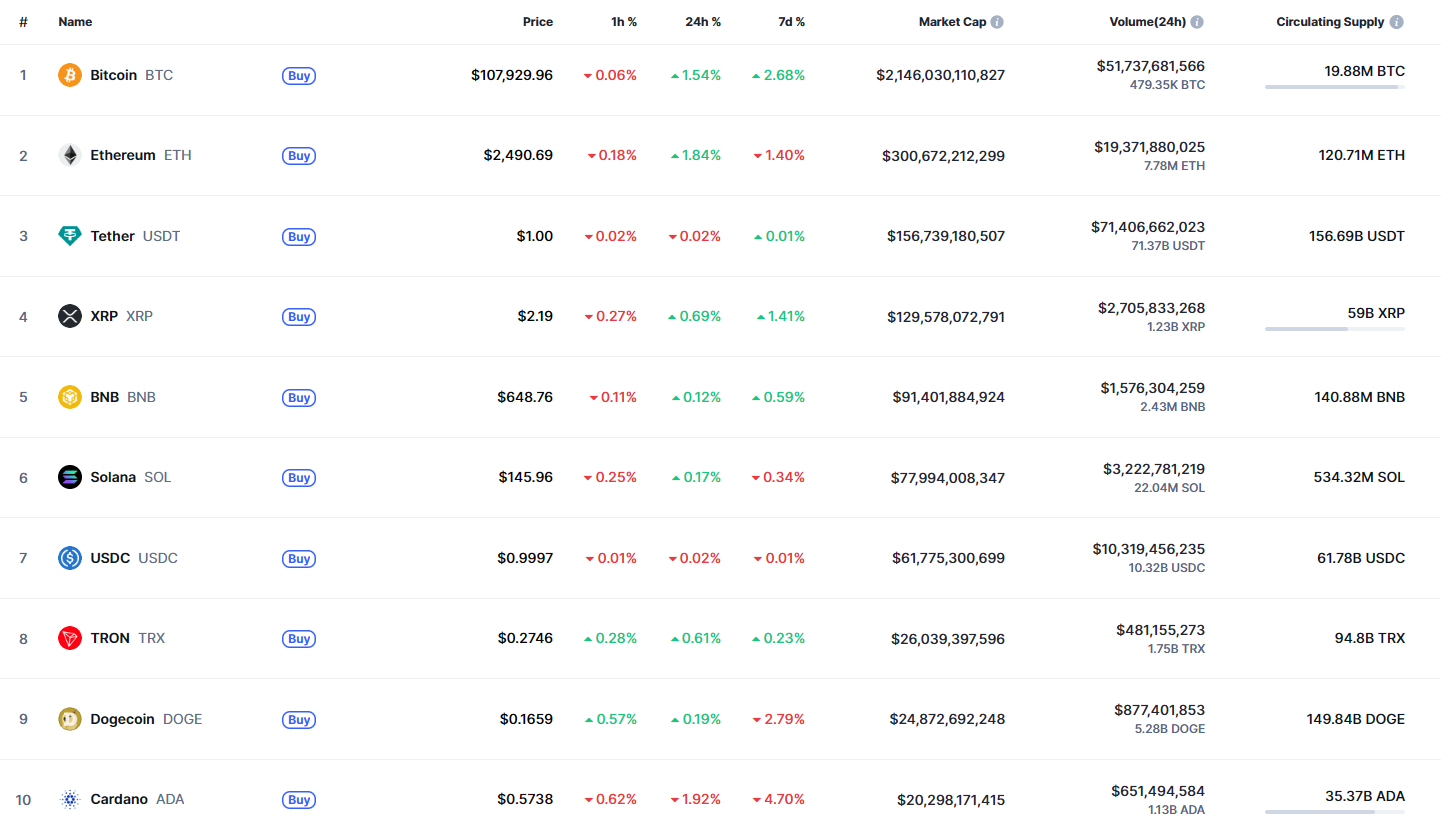Click Bitcoin's circulating supply progress bar
The width and height of the screenshot is (1441, 838).
(x=1335, y=87)
